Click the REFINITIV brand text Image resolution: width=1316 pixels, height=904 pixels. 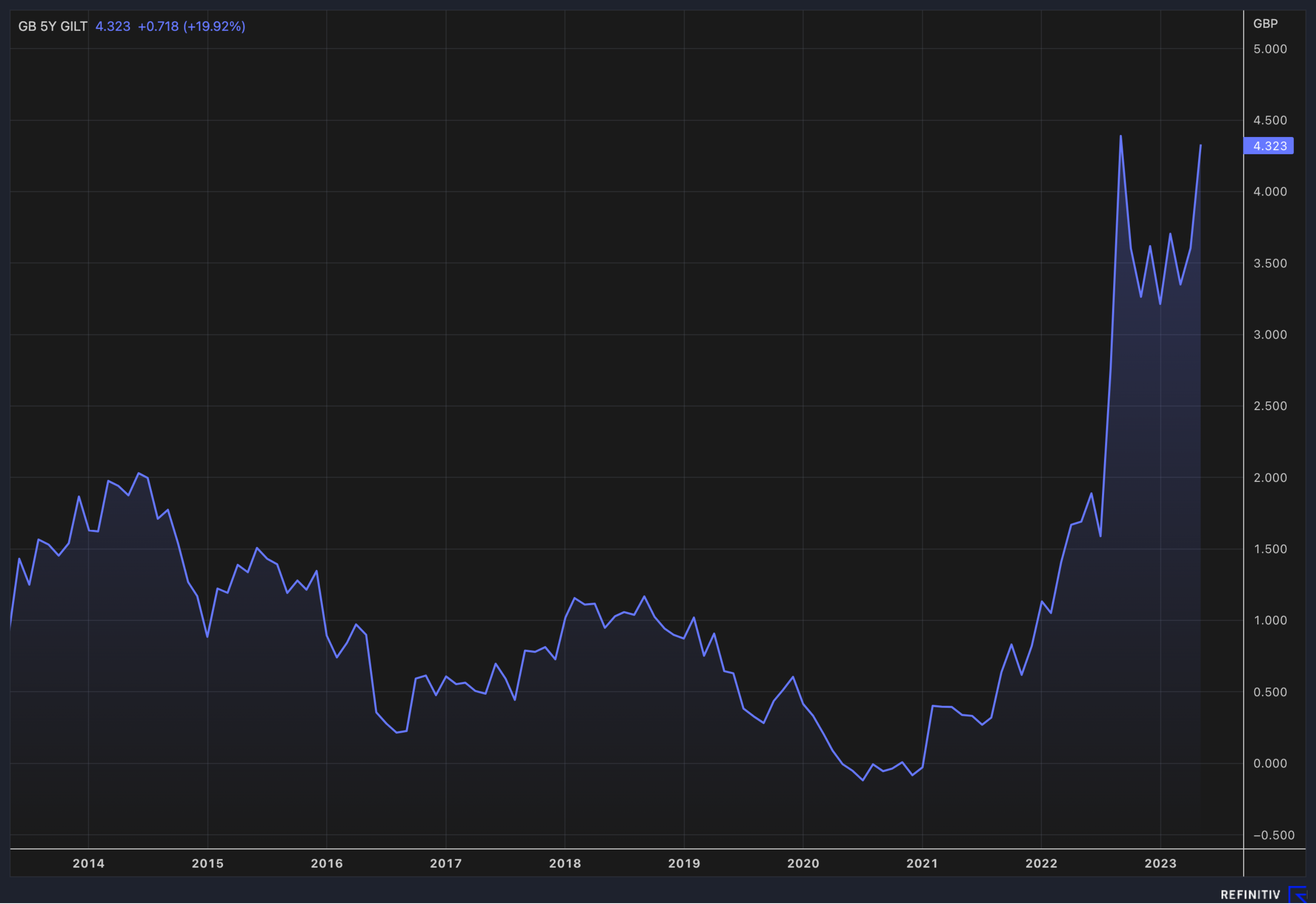coord(1250,895)
